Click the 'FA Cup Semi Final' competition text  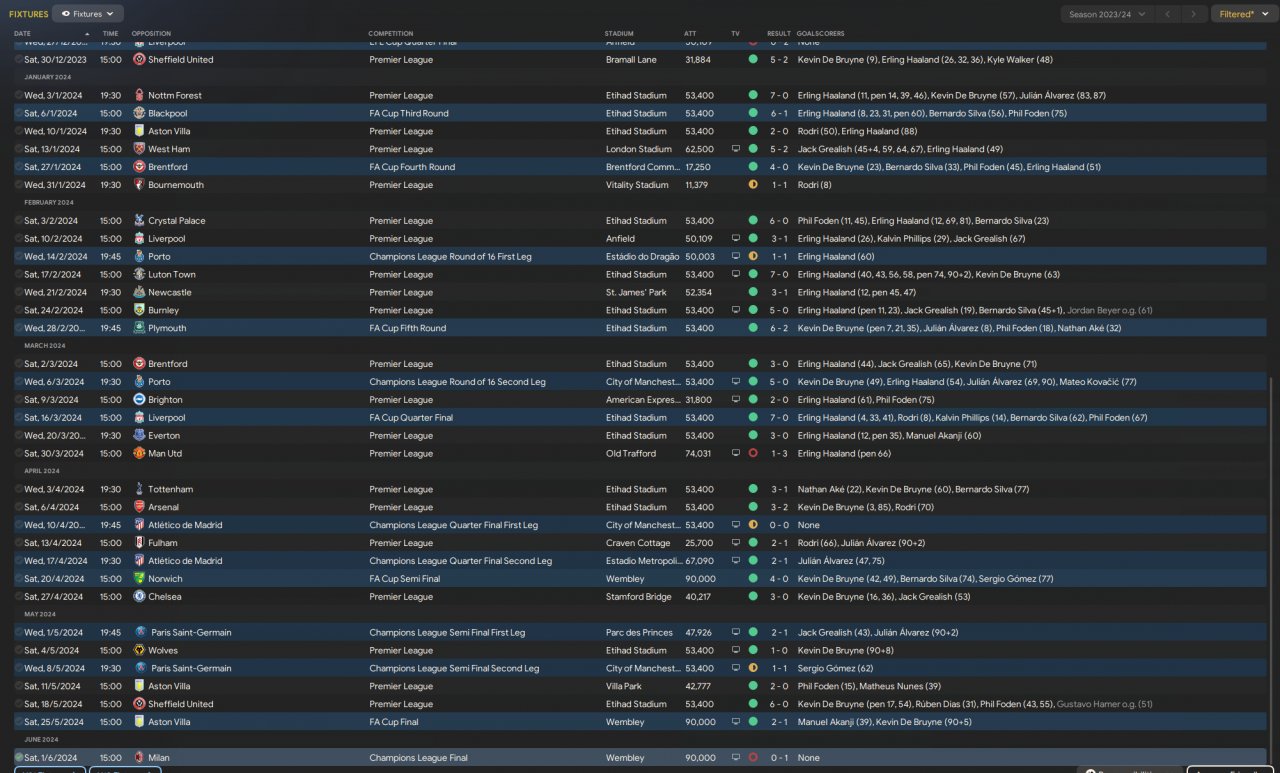point(405,579)
